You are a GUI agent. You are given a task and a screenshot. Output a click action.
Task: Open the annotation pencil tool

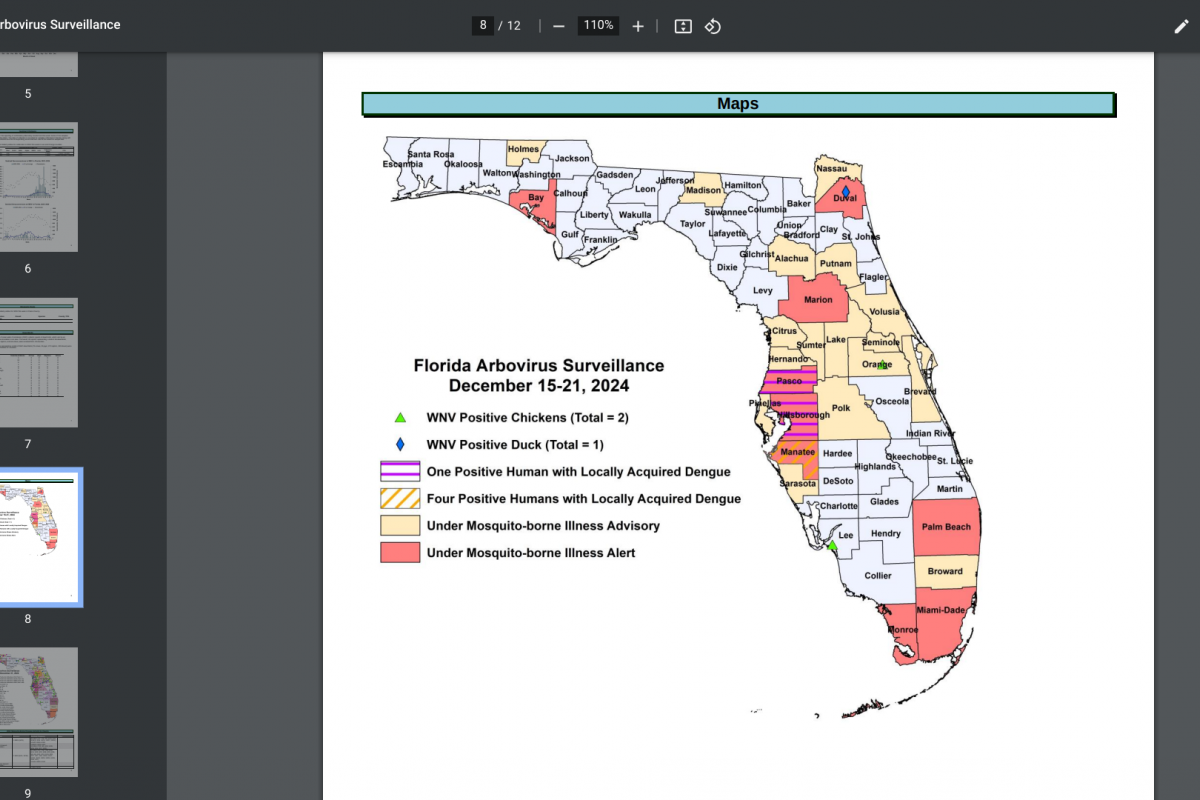(x=1181, y=26)
